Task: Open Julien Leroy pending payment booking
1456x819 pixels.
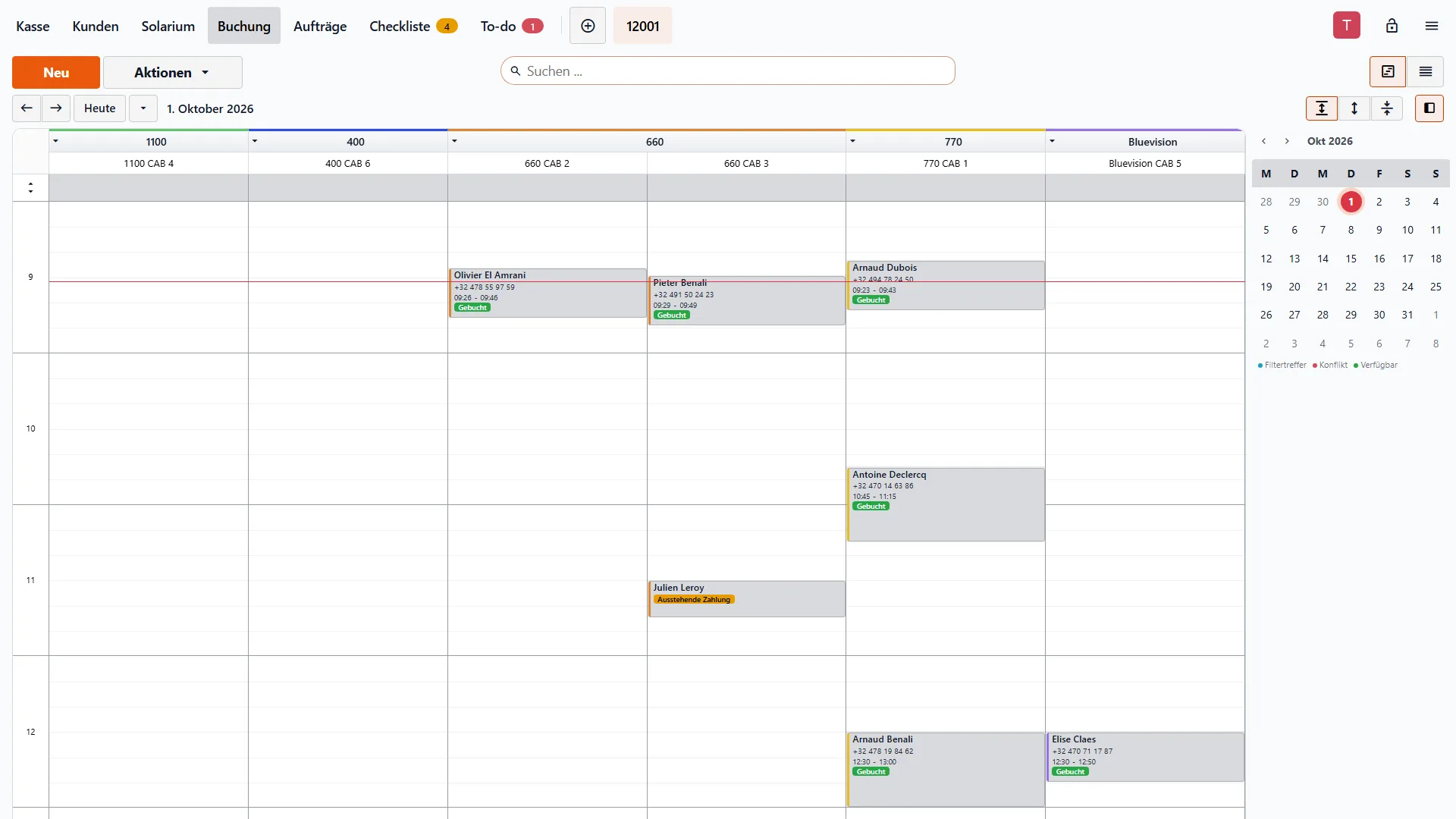Action: tap(747, 599)
